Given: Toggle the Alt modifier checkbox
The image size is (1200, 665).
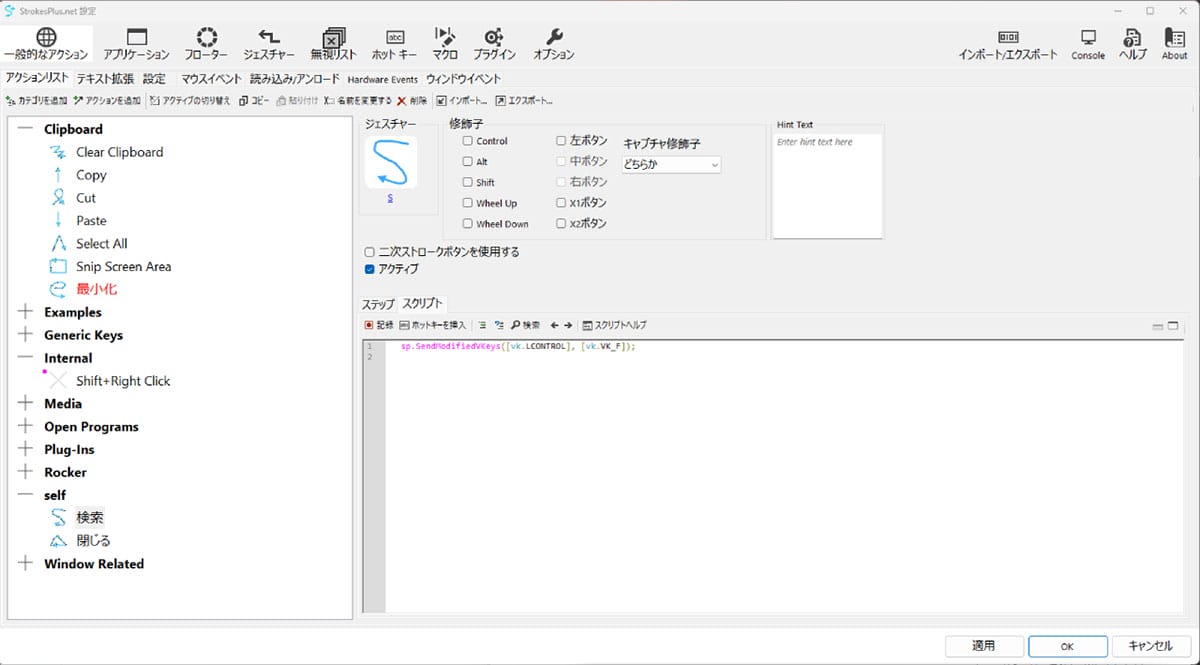Looking at the screenshot, I should [x=468, y=161].
